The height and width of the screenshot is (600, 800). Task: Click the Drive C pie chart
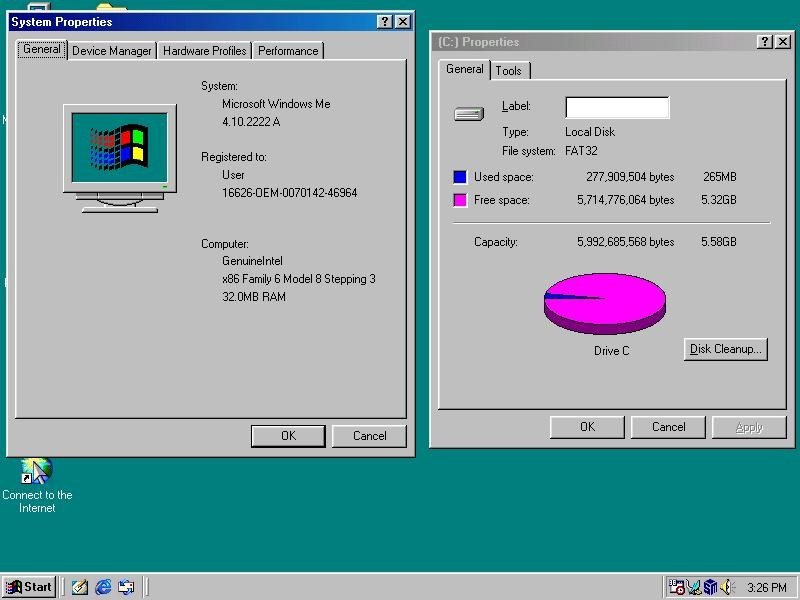[605, 303]
